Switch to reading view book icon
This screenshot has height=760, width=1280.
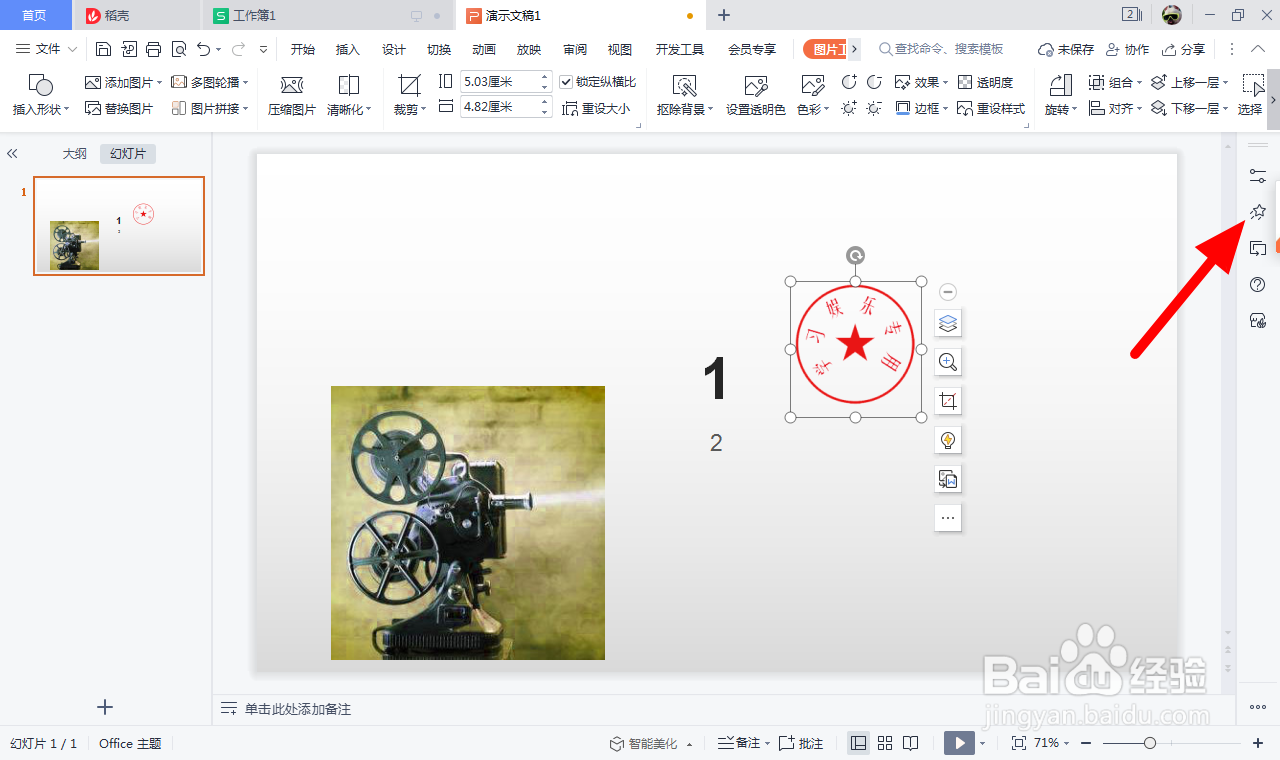point(911,743)
